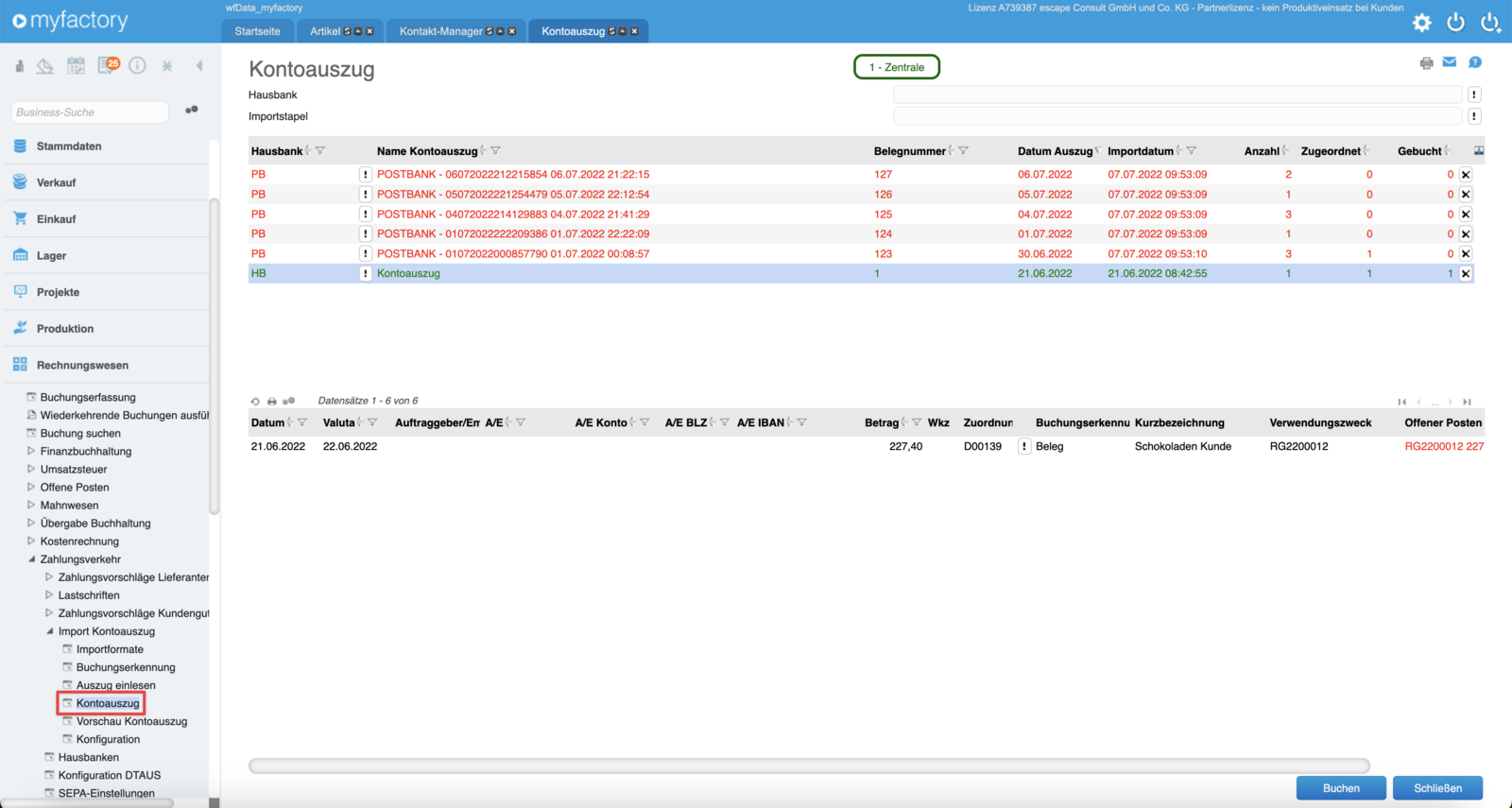Viewport: 1512px width, 808px height.
Task: Click refresh icon above the Datum table
Action: click(x=255, y=402)
